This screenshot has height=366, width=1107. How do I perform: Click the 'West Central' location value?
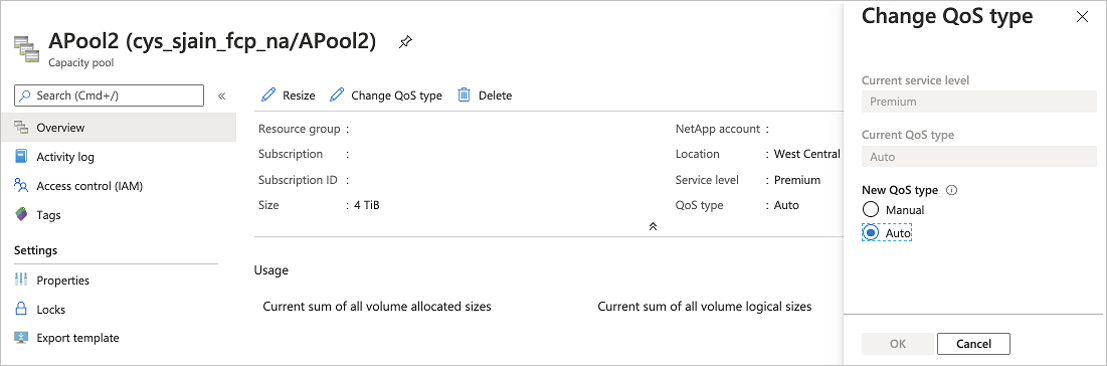click(x=807, y=154)
